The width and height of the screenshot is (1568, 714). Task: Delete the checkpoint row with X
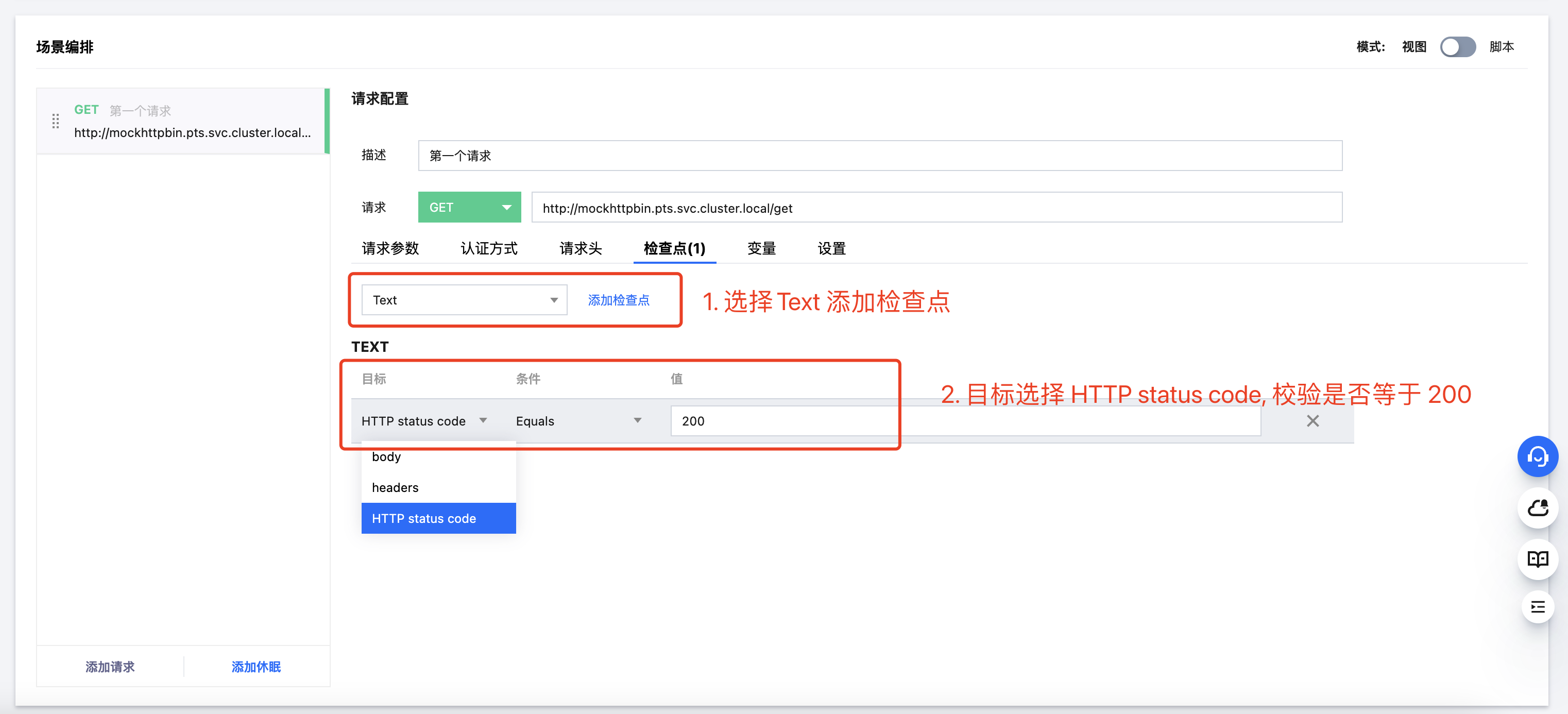tap(1313, 421)
